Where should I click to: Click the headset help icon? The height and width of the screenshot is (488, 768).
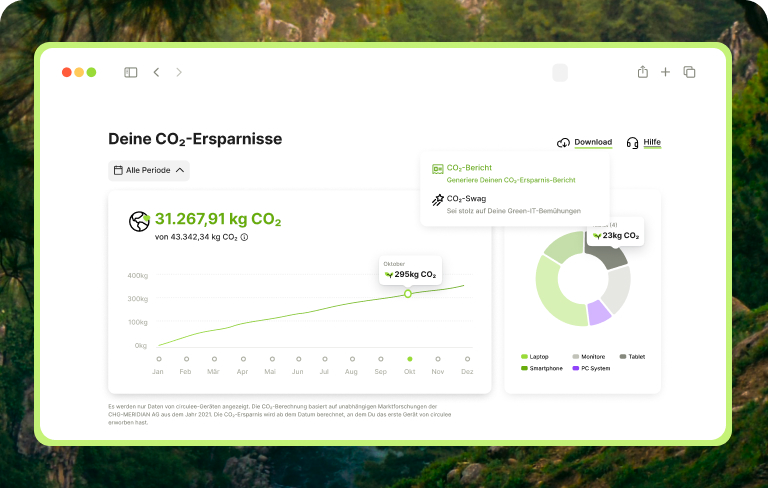pyautogui.click(x=632, y=143)
